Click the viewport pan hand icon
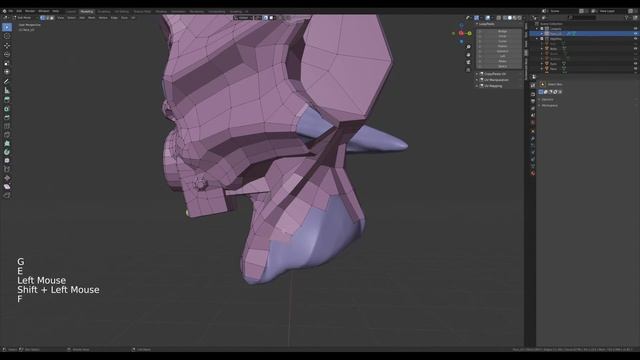Image resolution: width=640 pixels, height=360 pixels. coord(468,55)
